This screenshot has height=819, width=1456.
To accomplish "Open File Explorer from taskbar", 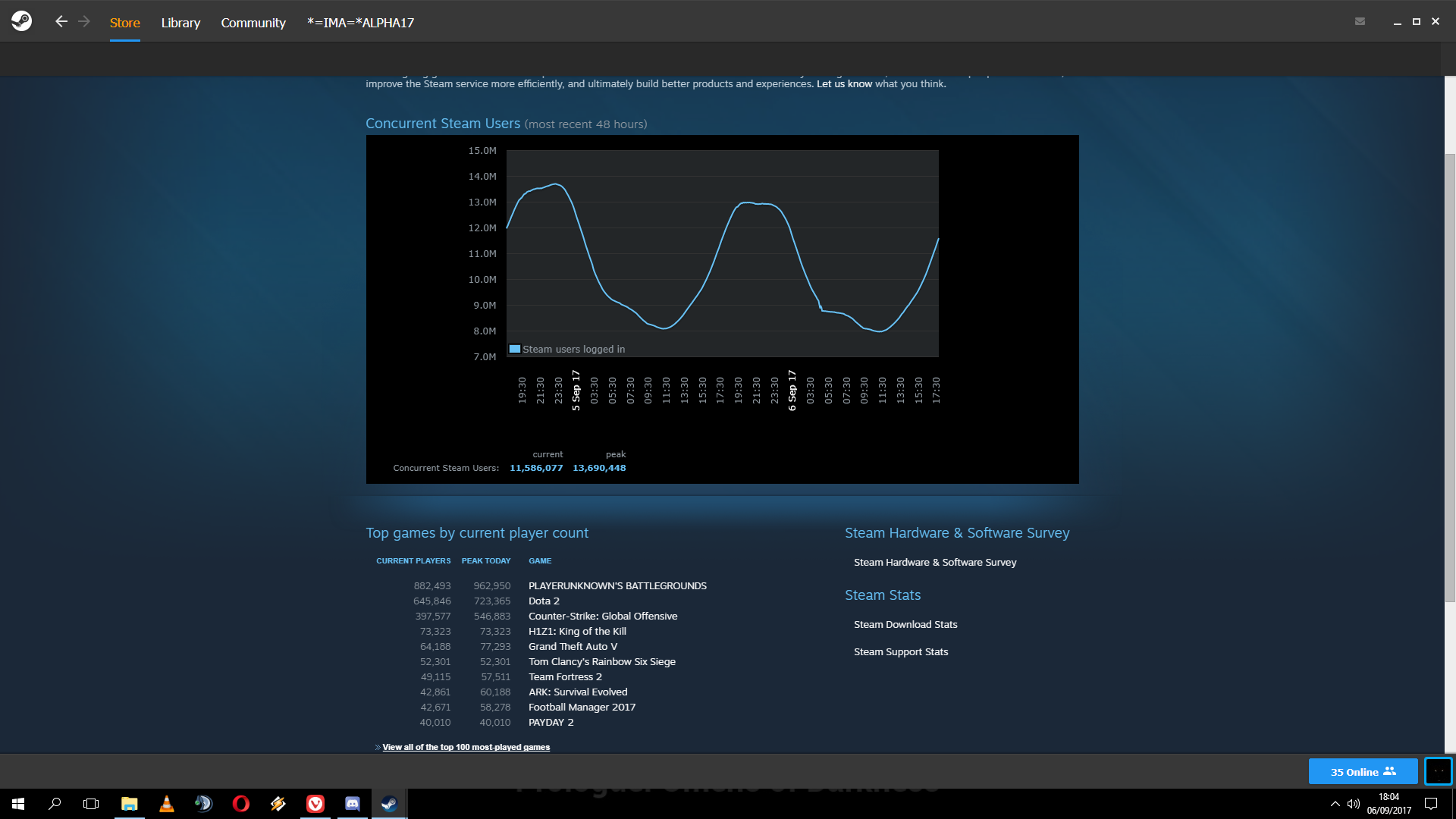I will click(130, 804).
